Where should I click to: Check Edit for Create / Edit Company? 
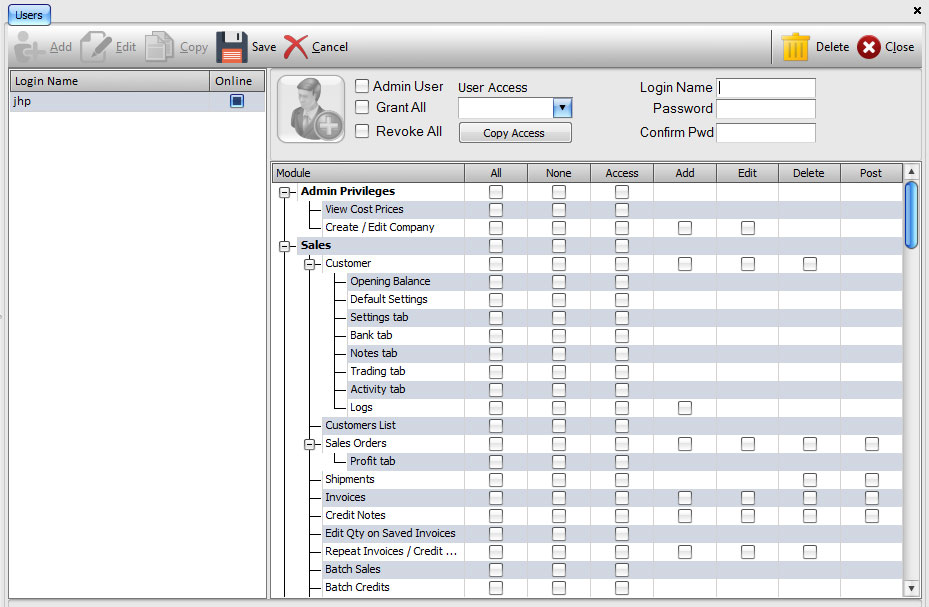click(748, 228)
